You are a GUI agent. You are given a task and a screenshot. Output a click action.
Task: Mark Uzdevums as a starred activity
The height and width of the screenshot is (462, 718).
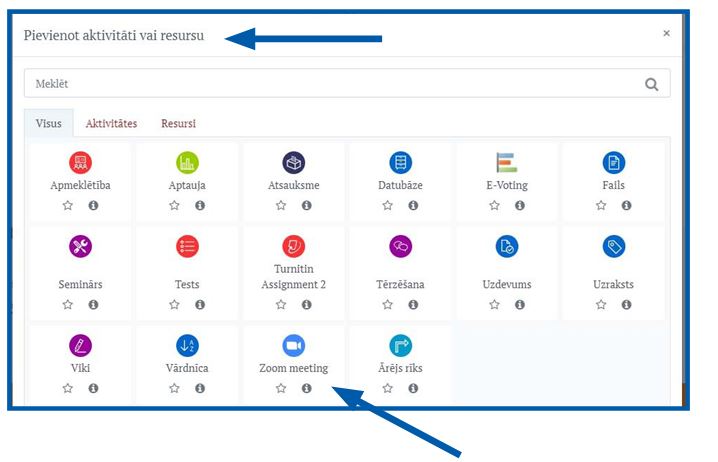pos(494,305)
